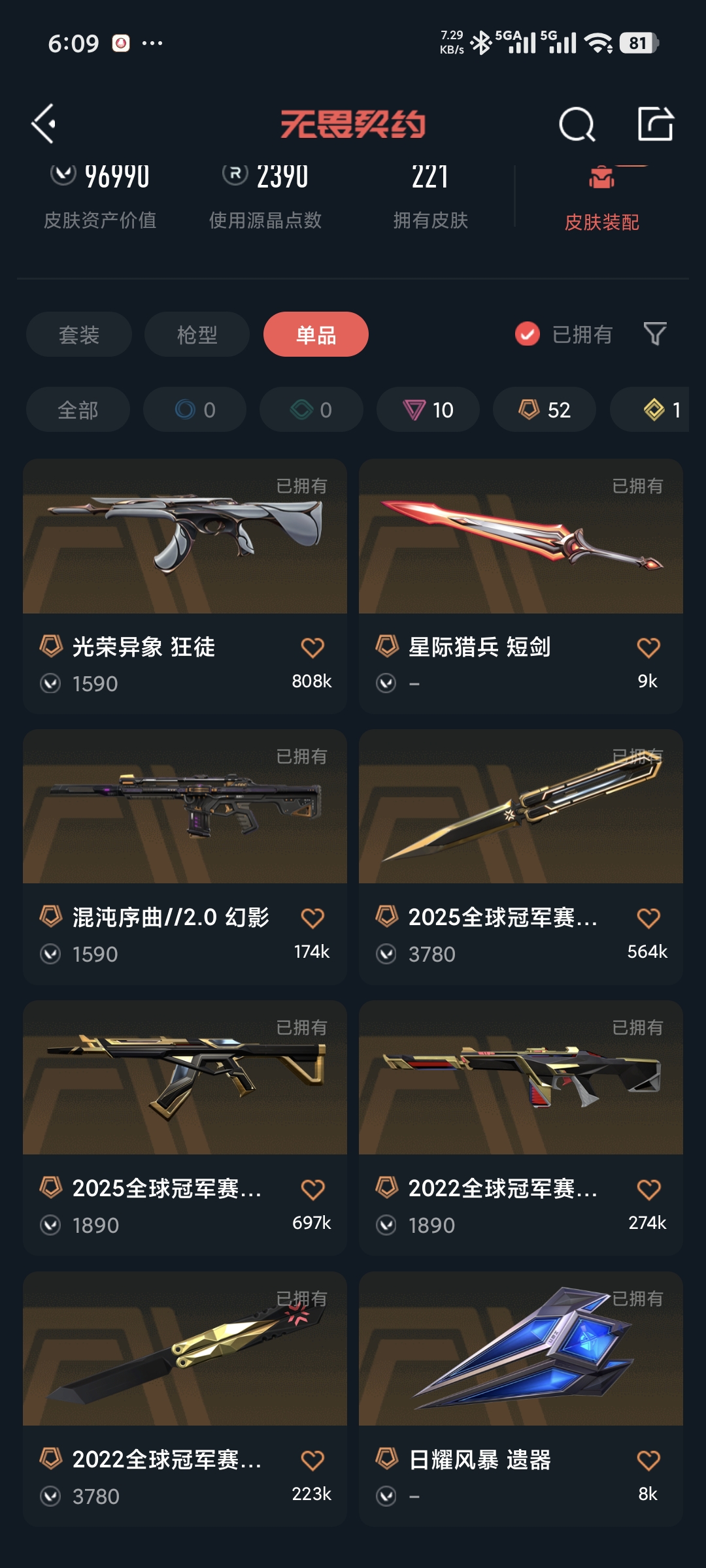Open the 星际猎兵 短剑 sword image
Image resolution: width=706 pixels, height=1568 pixels.
(521, 536)
